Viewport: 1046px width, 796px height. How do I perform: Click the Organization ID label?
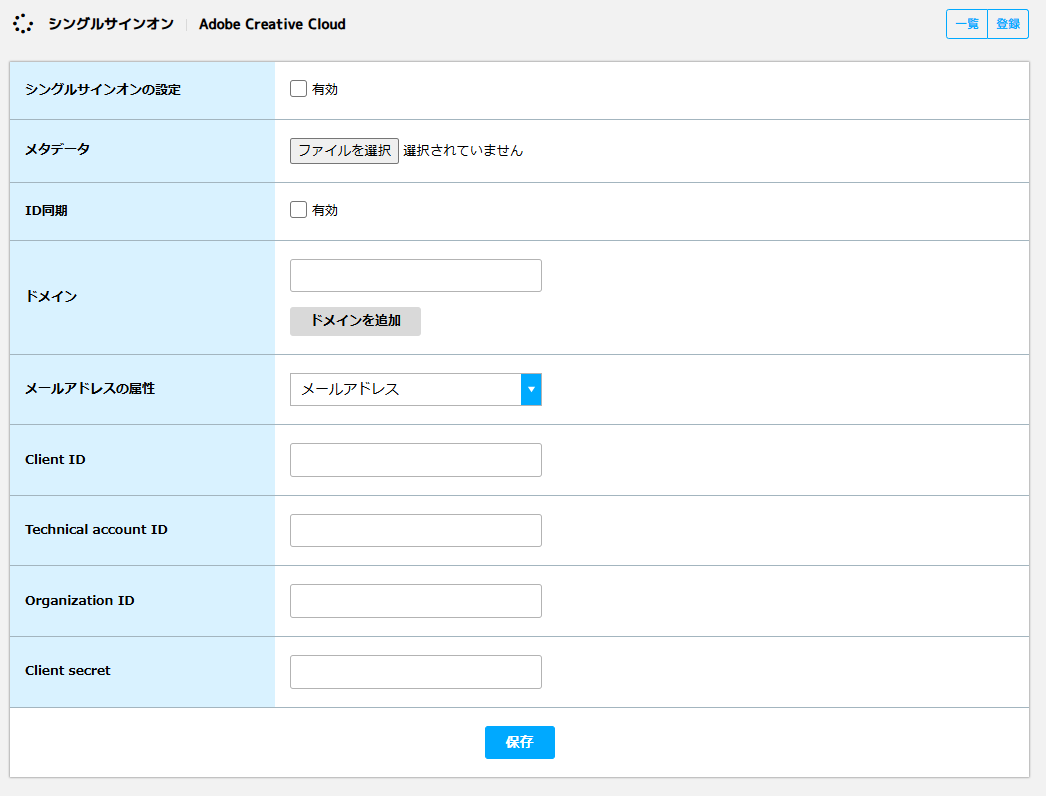pos(79,601)
